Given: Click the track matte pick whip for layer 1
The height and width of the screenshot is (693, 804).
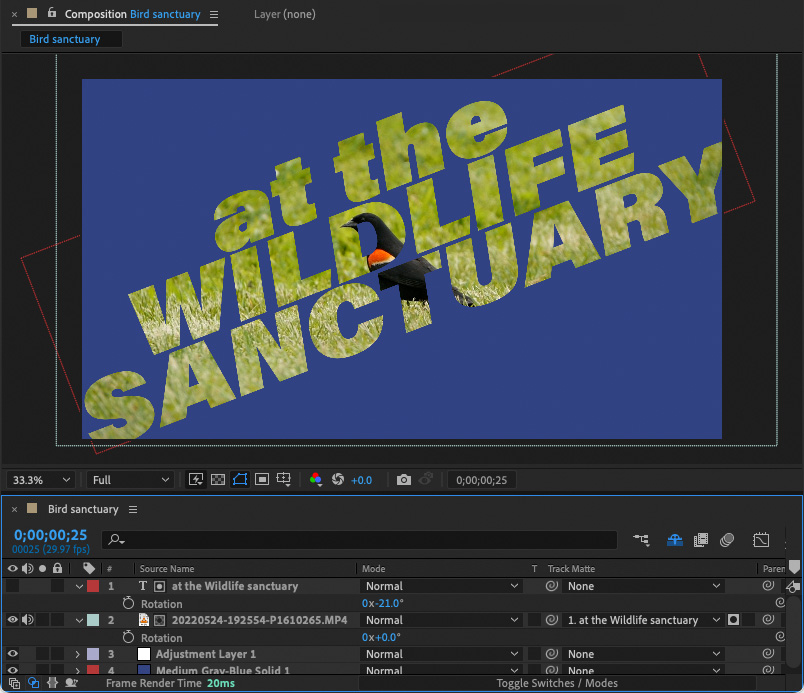Looking at the screenshot, I should tap(552, 586).
